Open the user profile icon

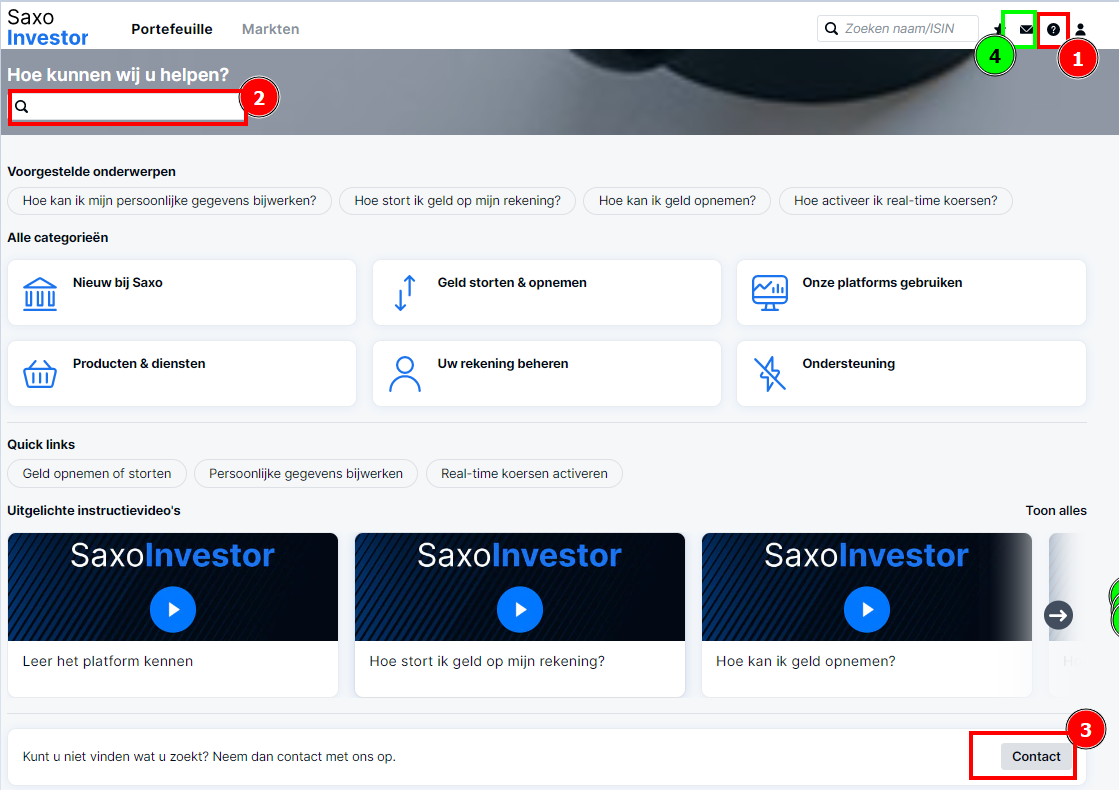coord(1080,29)
